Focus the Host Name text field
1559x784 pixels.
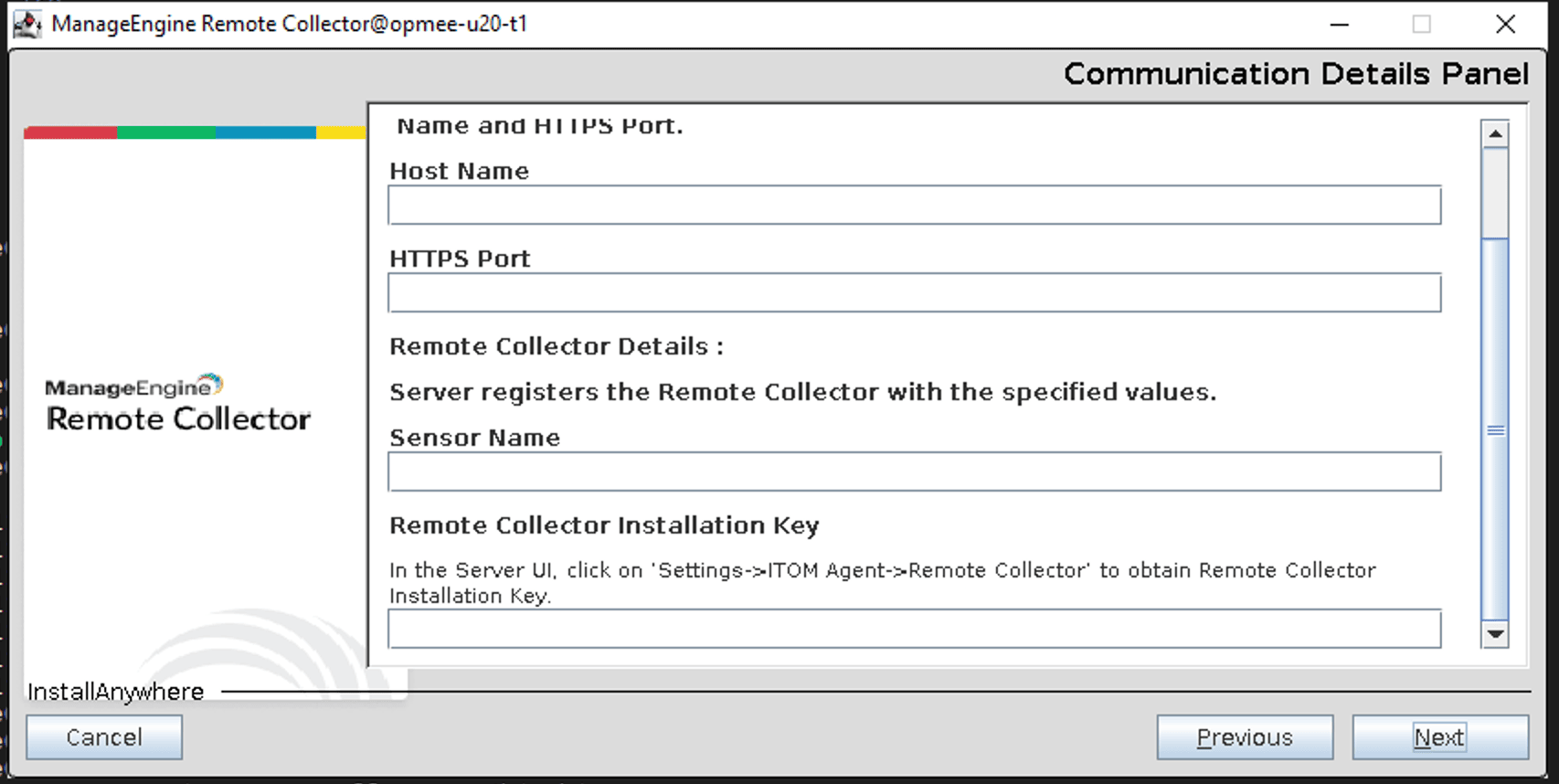click(914, 206)
